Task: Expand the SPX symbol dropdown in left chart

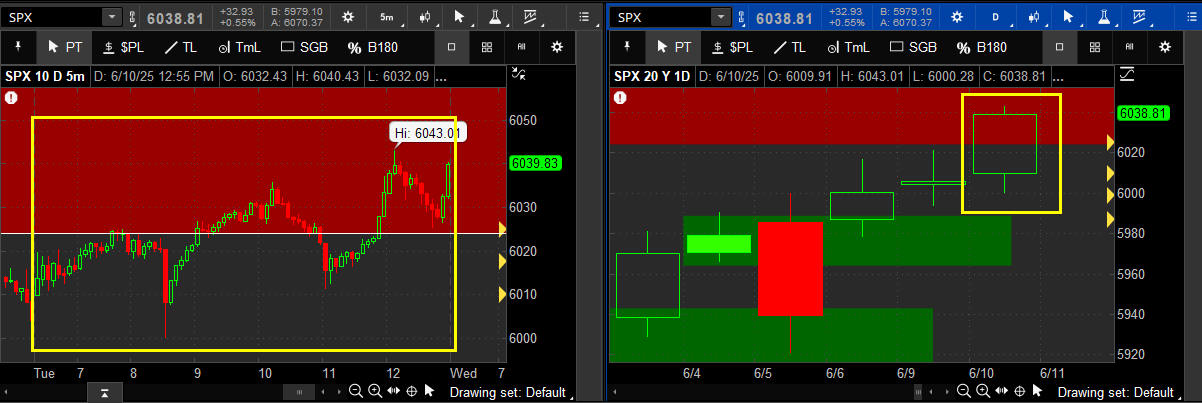Action: [112, 17]
